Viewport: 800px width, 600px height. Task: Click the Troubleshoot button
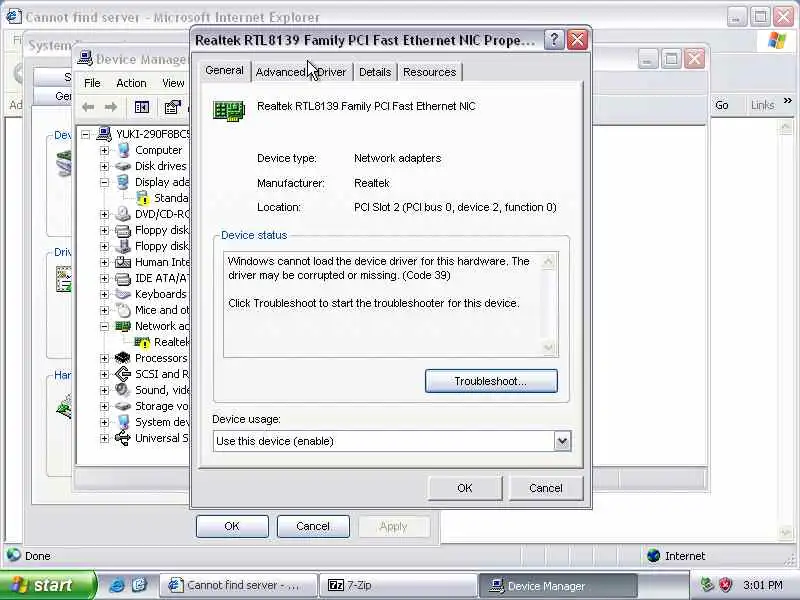click(491, 381)
